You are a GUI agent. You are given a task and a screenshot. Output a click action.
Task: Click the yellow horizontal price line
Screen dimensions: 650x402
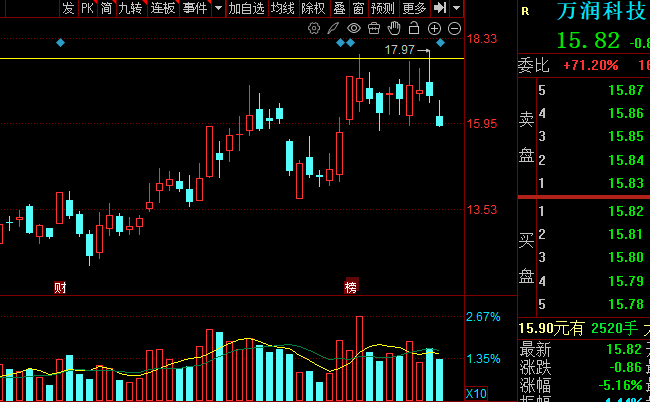click(232, 58)
